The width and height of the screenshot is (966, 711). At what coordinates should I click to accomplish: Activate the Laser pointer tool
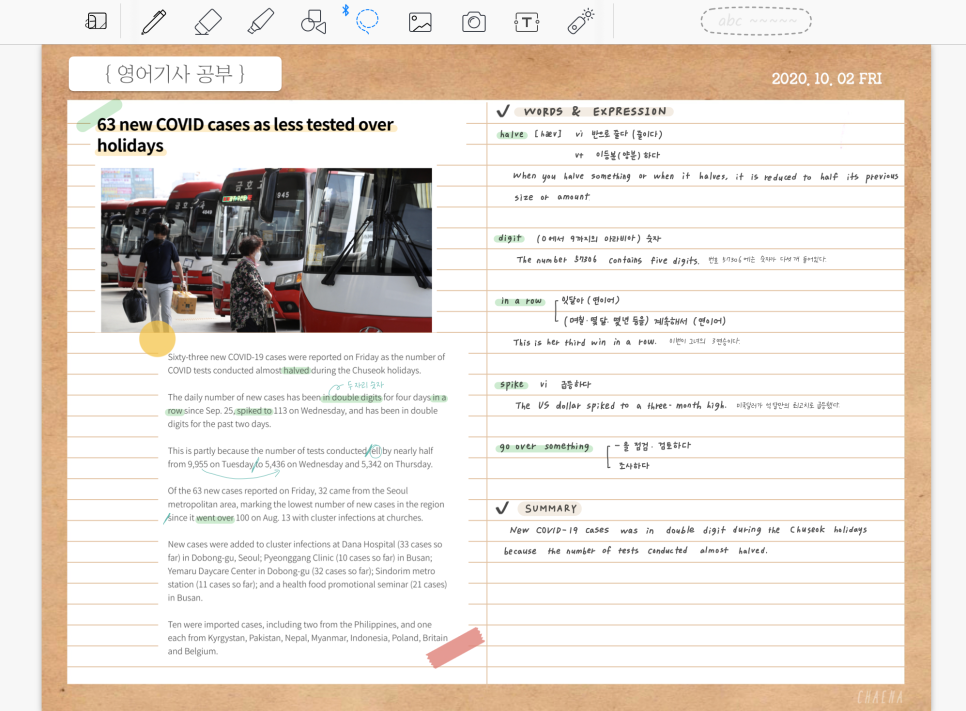click(580, 22)
